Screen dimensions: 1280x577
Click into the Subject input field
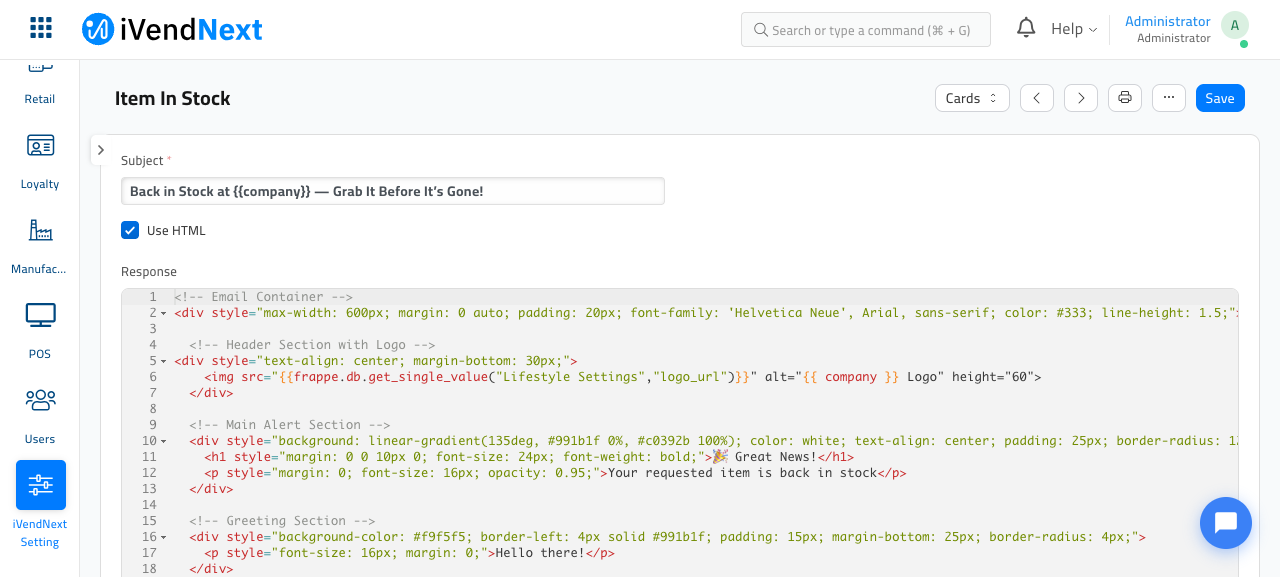[x=393, y=191]
